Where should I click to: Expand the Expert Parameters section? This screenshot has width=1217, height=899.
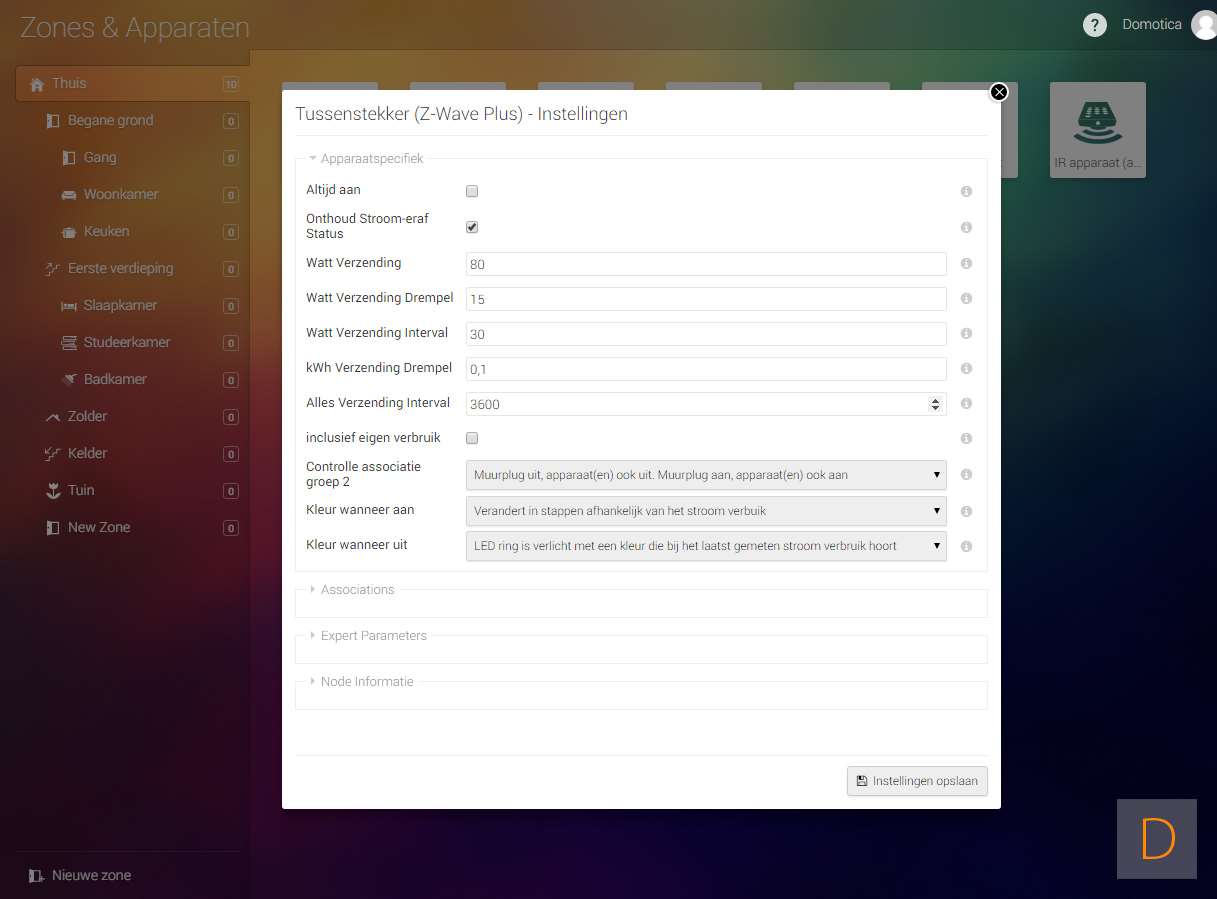coord(373,636)
